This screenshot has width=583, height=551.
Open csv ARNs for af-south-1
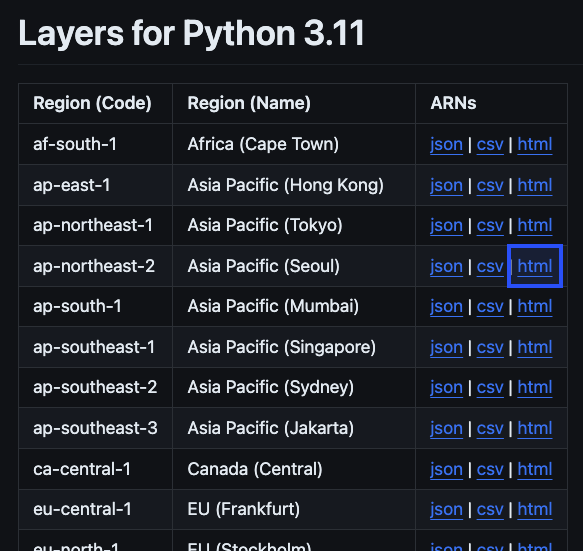click(x=490, y=144)
